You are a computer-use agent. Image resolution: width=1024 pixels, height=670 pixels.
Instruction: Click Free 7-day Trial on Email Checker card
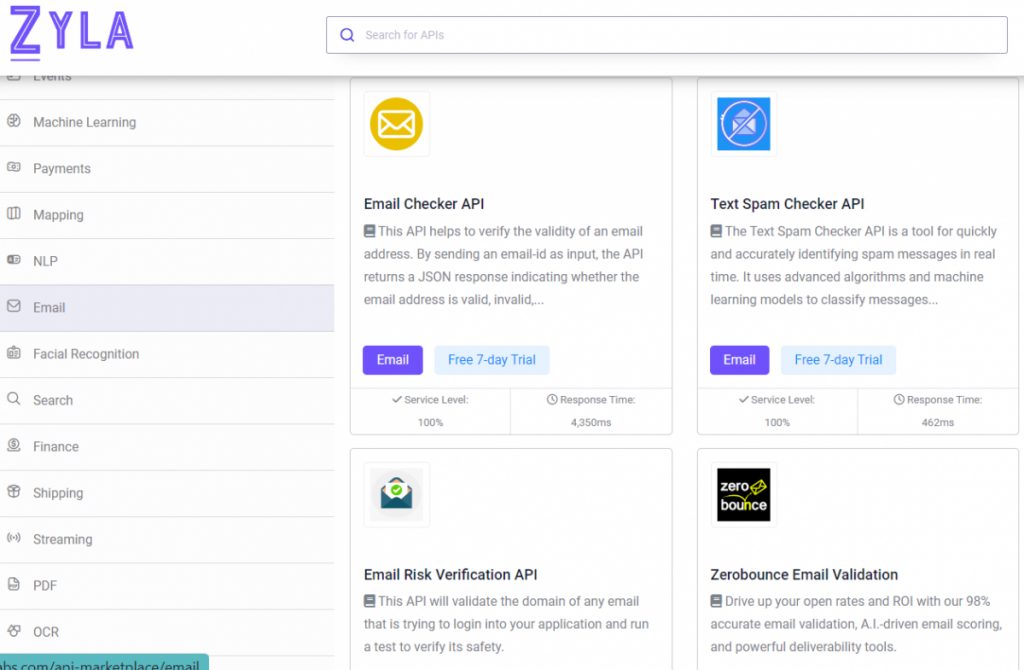[x=492, y=360]
